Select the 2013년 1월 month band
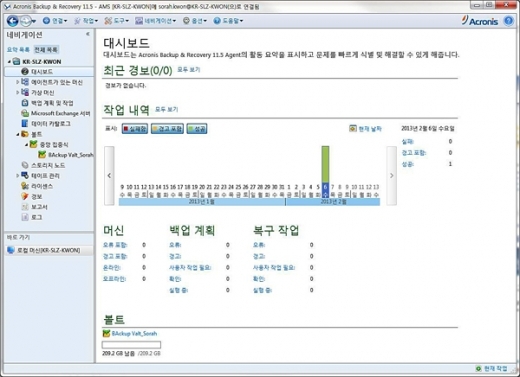The image size is (520, 377). coord(202,202)
